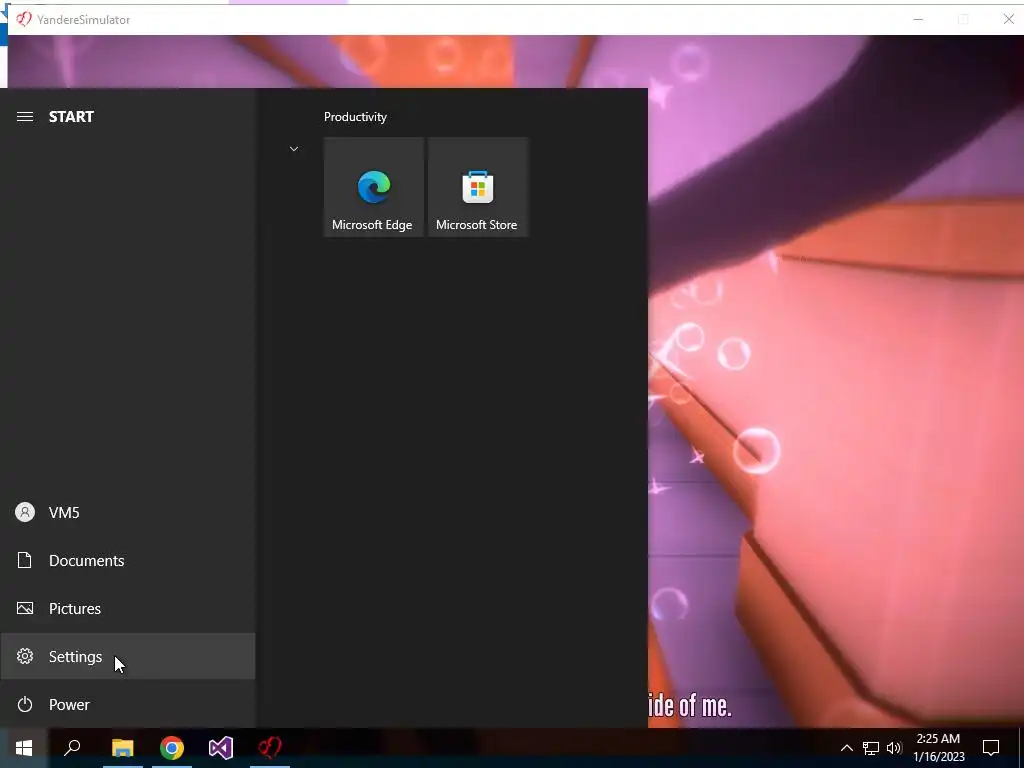Launch Google Chrome from the taskbar
Screen dimensions: 1024x768
[172, 748]
